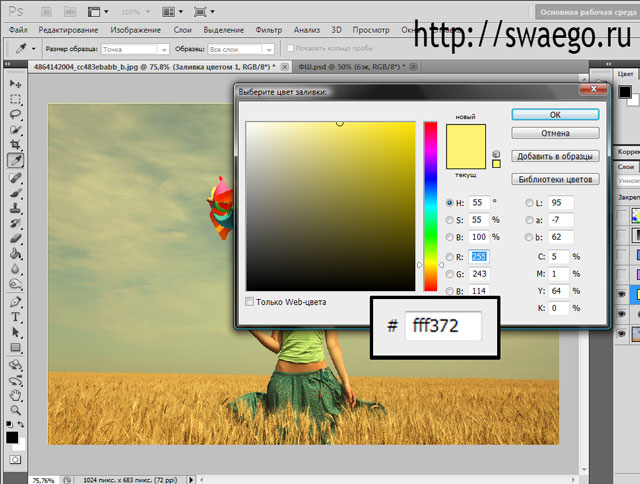The width and height of the screenshot is (640, 484).
Task: Select the Crop tool
Action: (16, 144)
